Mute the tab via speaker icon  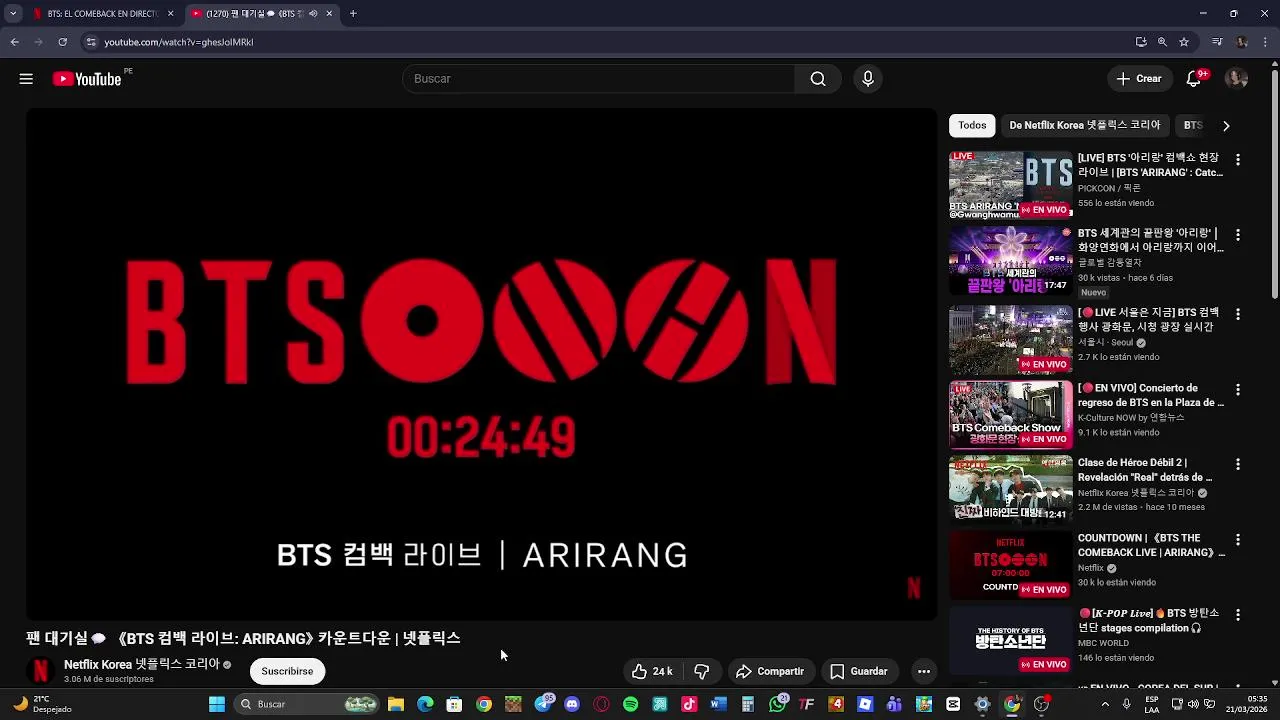313,14
